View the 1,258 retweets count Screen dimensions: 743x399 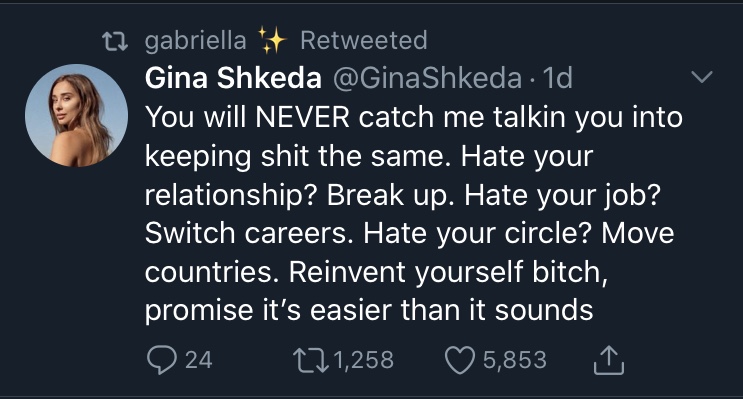(x=364, y=360)
